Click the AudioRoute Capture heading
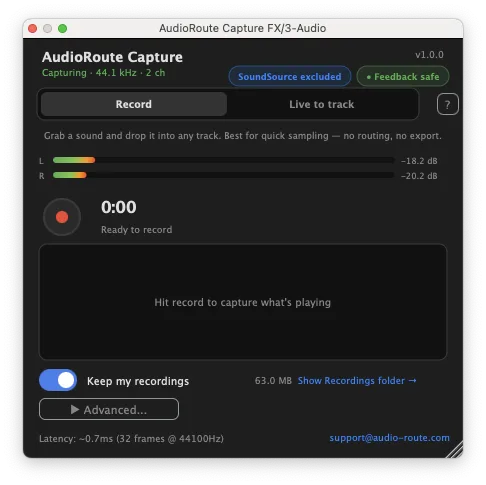The image size is (486, 485). [x=112, y=57]
